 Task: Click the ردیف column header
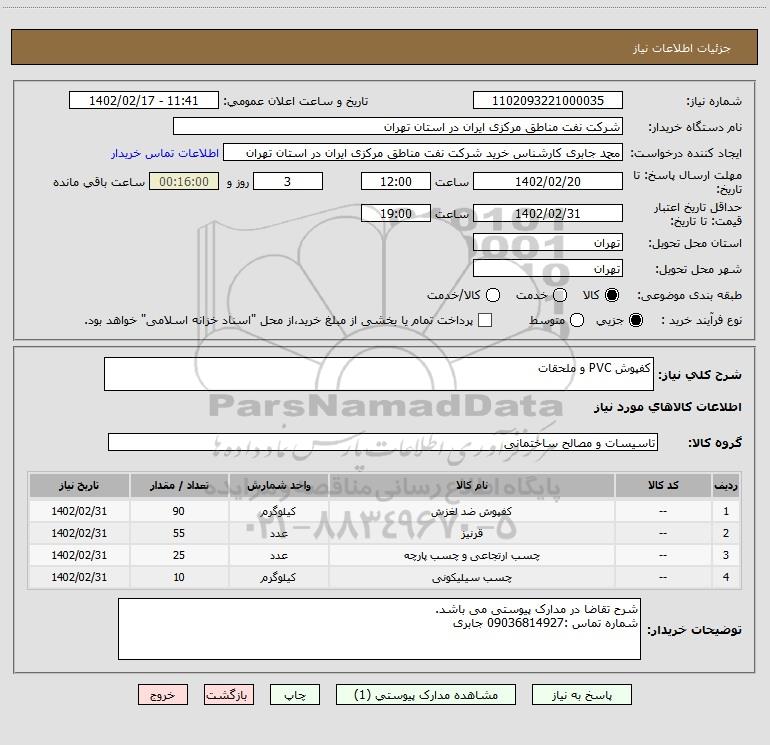click(726, 485)
